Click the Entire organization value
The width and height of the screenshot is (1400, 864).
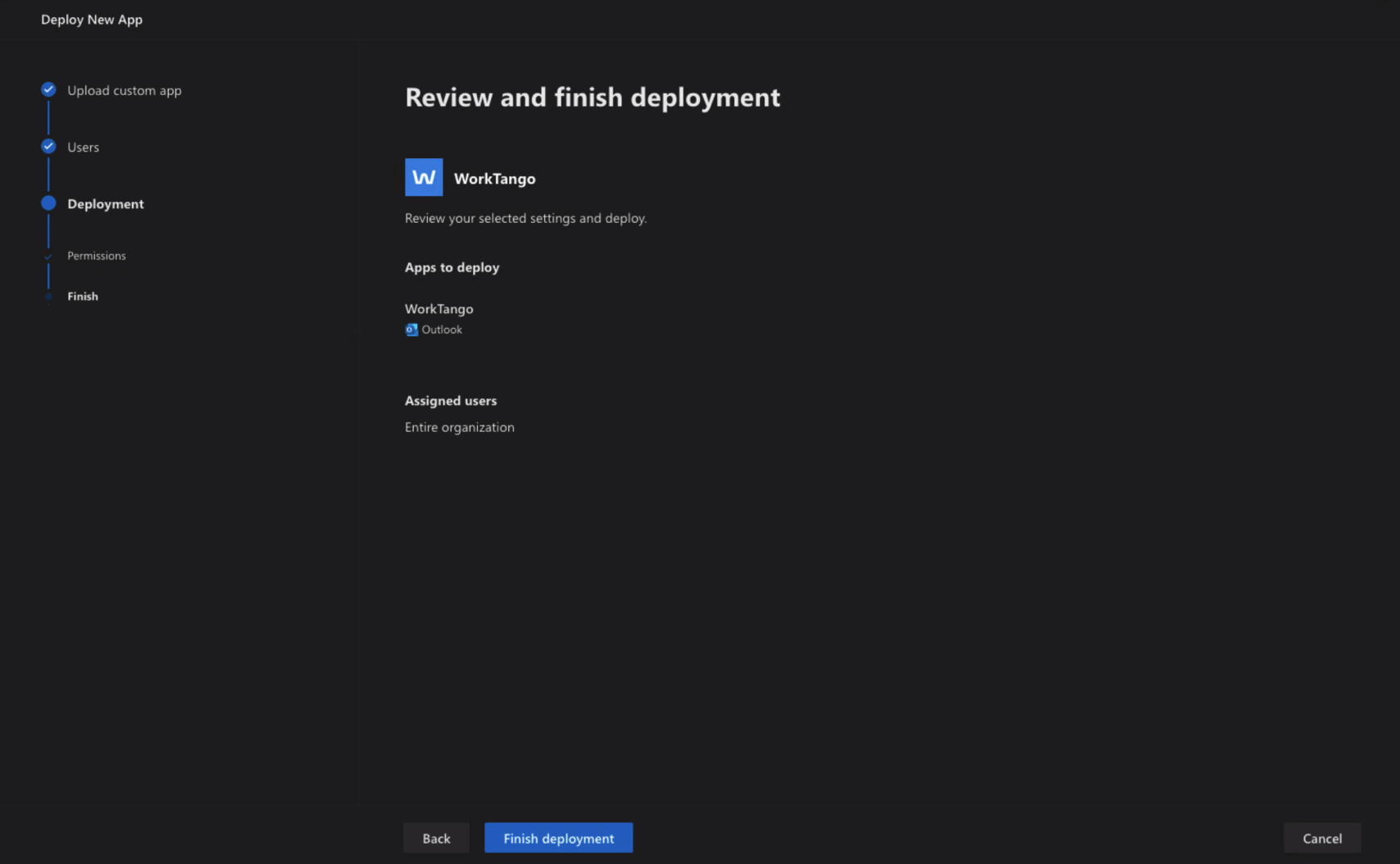(460, 427)
